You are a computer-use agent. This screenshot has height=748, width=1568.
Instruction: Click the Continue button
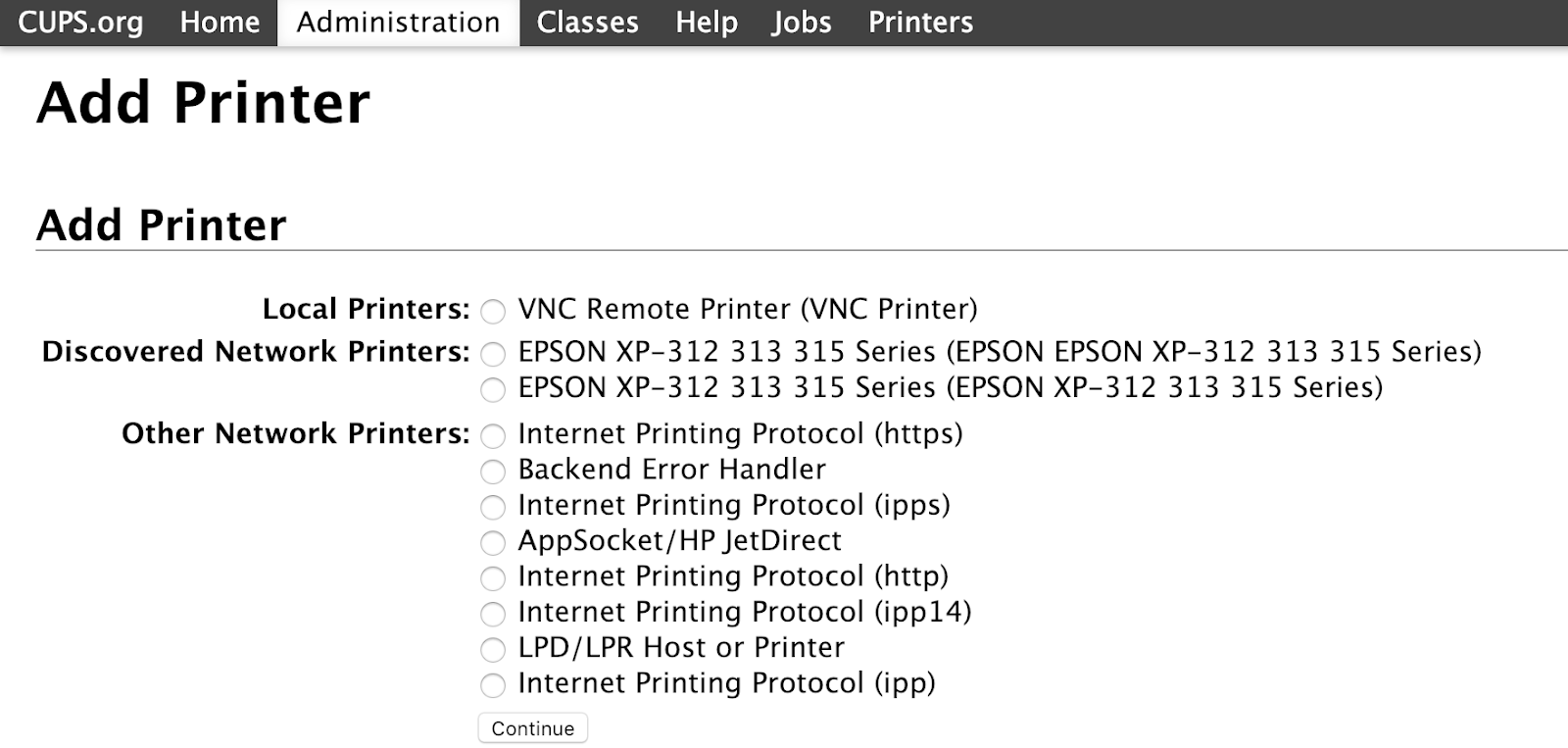(x=533, y=728)
